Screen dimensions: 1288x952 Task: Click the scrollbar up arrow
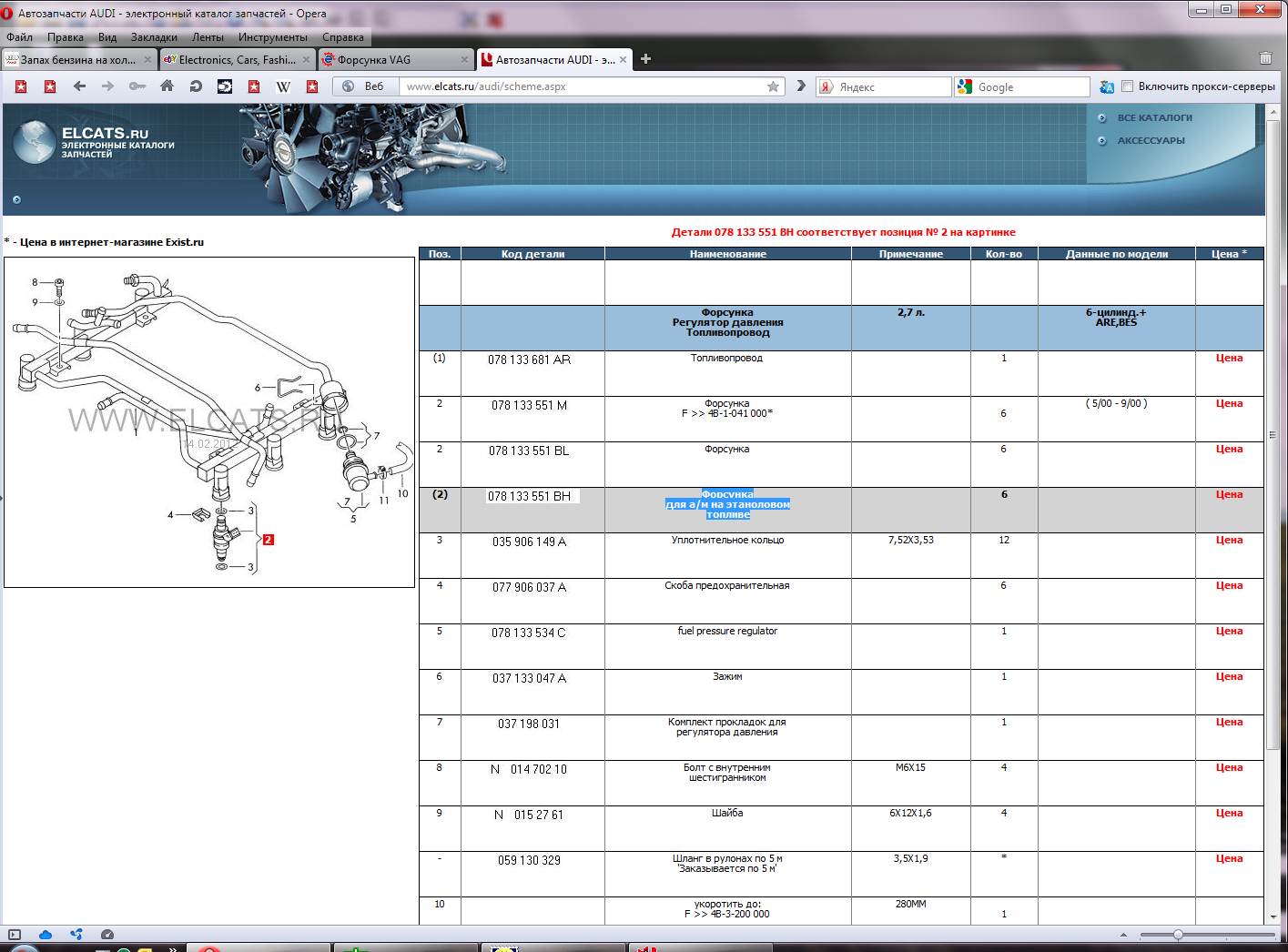coord(1273,110)
